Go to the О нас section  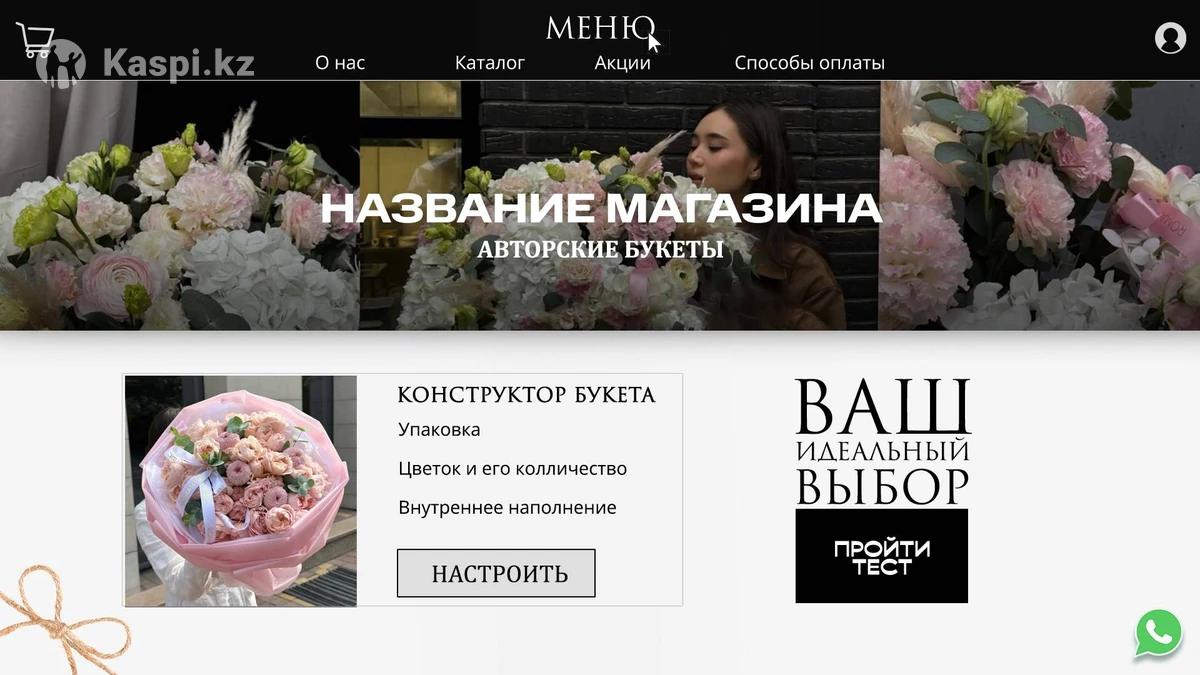coord(340,63)
